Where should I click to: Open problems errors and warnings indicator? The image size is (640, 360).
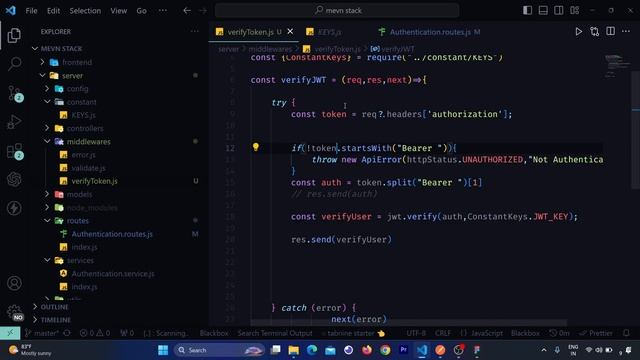[x=95, y=333]
